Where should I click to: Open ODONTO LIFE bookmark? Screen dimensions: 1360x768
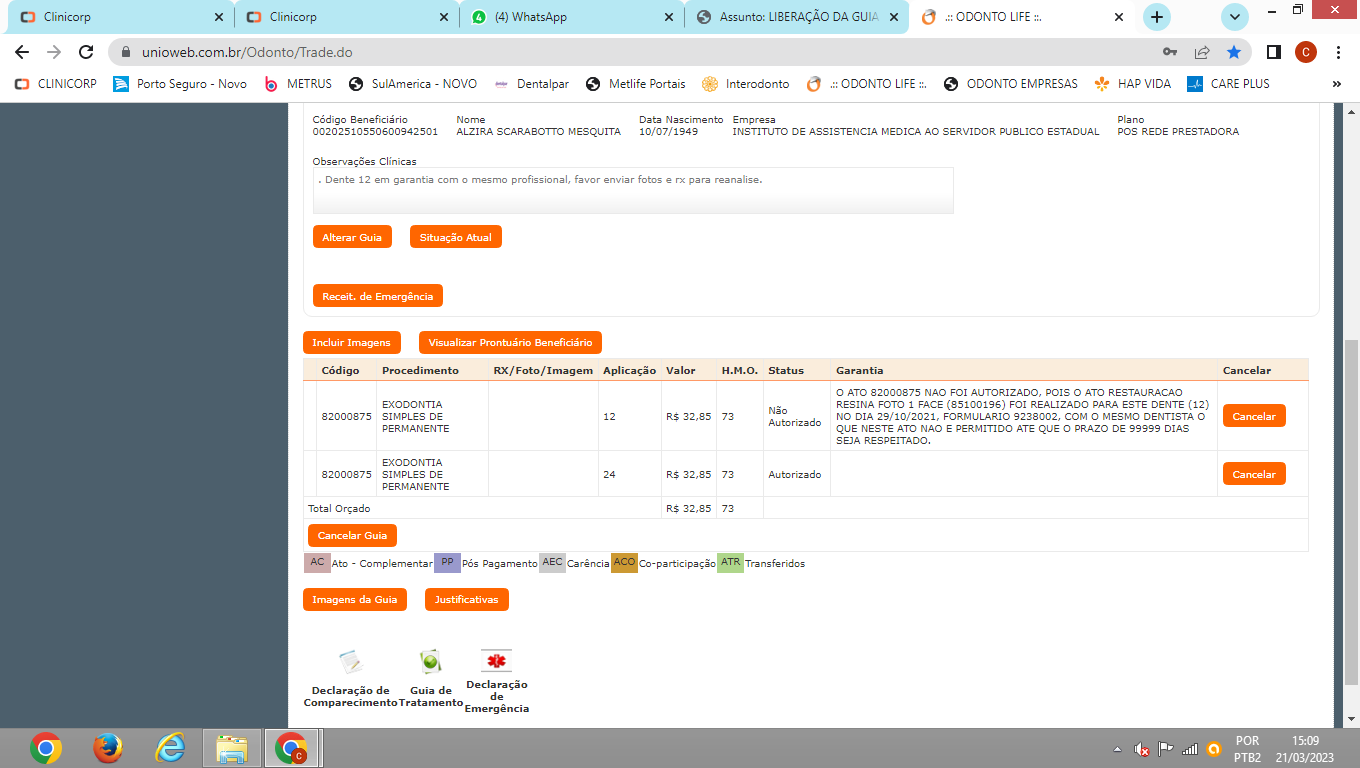pyautogui.click(x=867, y=84)
